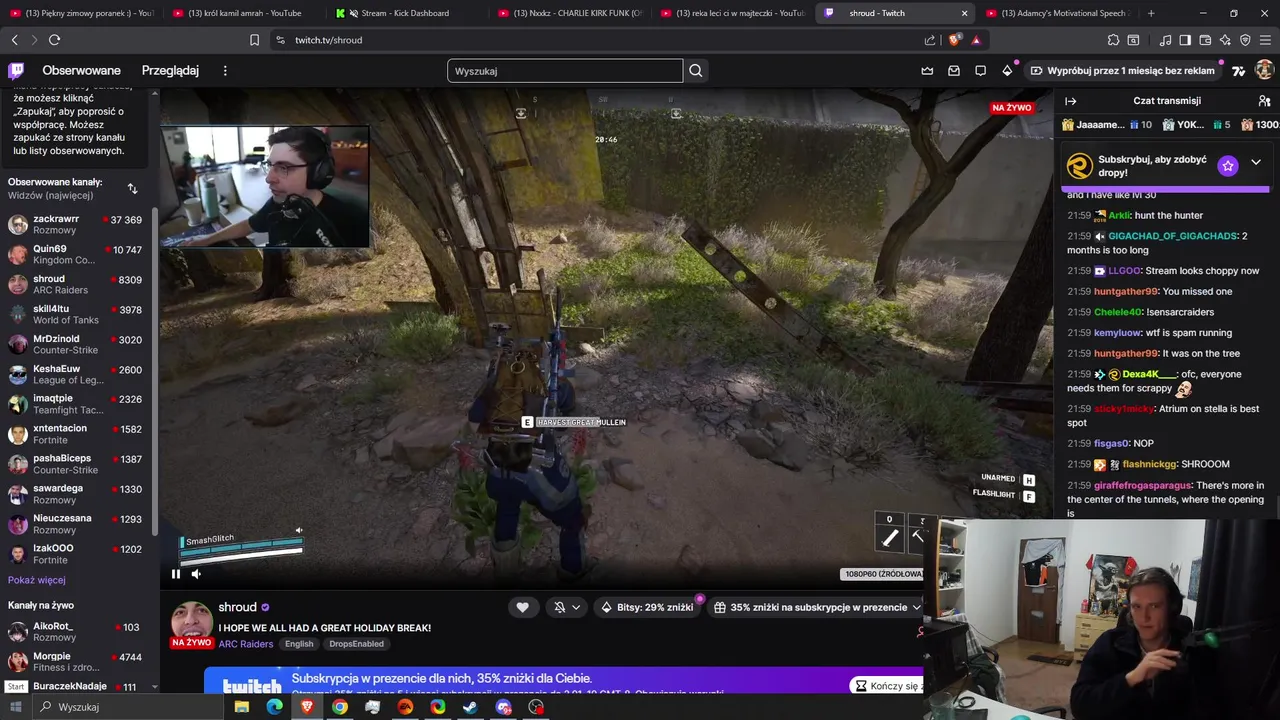Image resolution: width=1280 pixels, height=720 pixels.
Task: Open MrDzinold channel in sidebar
Action: pos(75,344)
